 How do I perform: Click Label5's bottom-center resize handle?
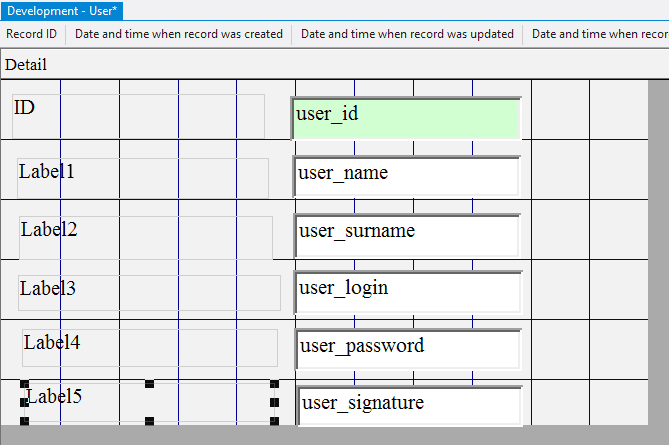(149, 420)
